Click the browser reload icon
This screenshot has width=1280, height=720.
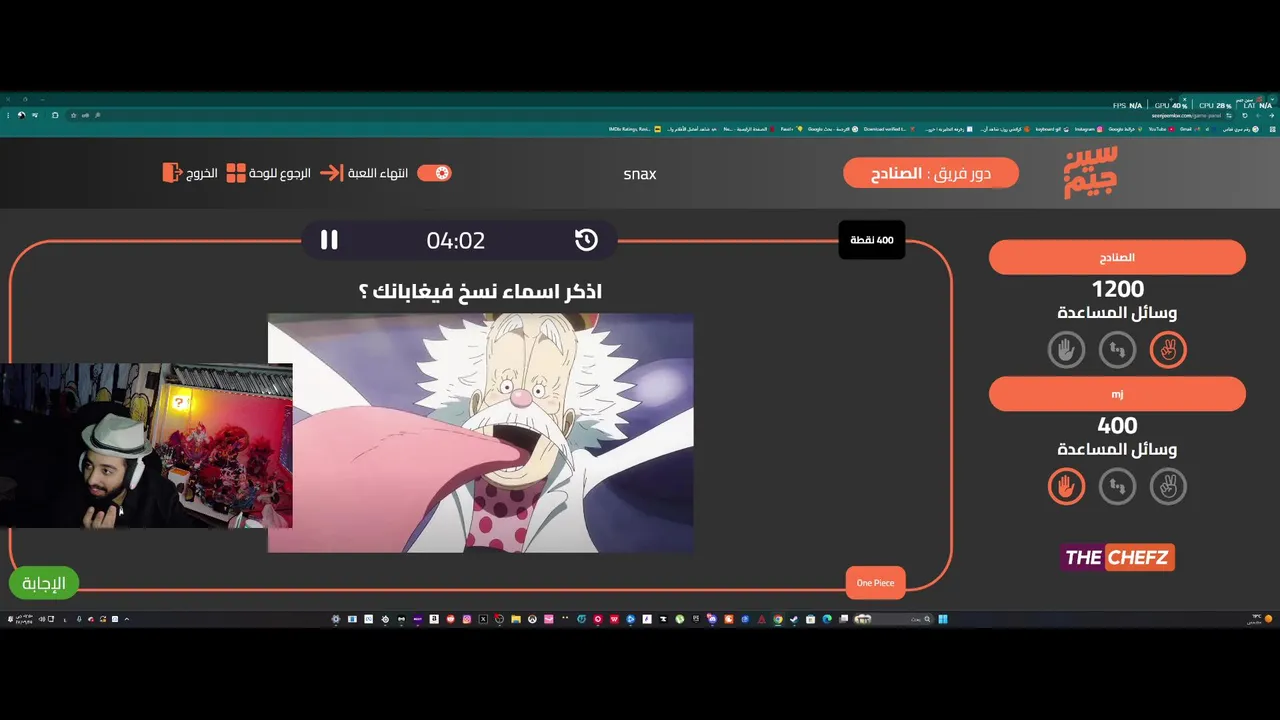click(1244, 116)
